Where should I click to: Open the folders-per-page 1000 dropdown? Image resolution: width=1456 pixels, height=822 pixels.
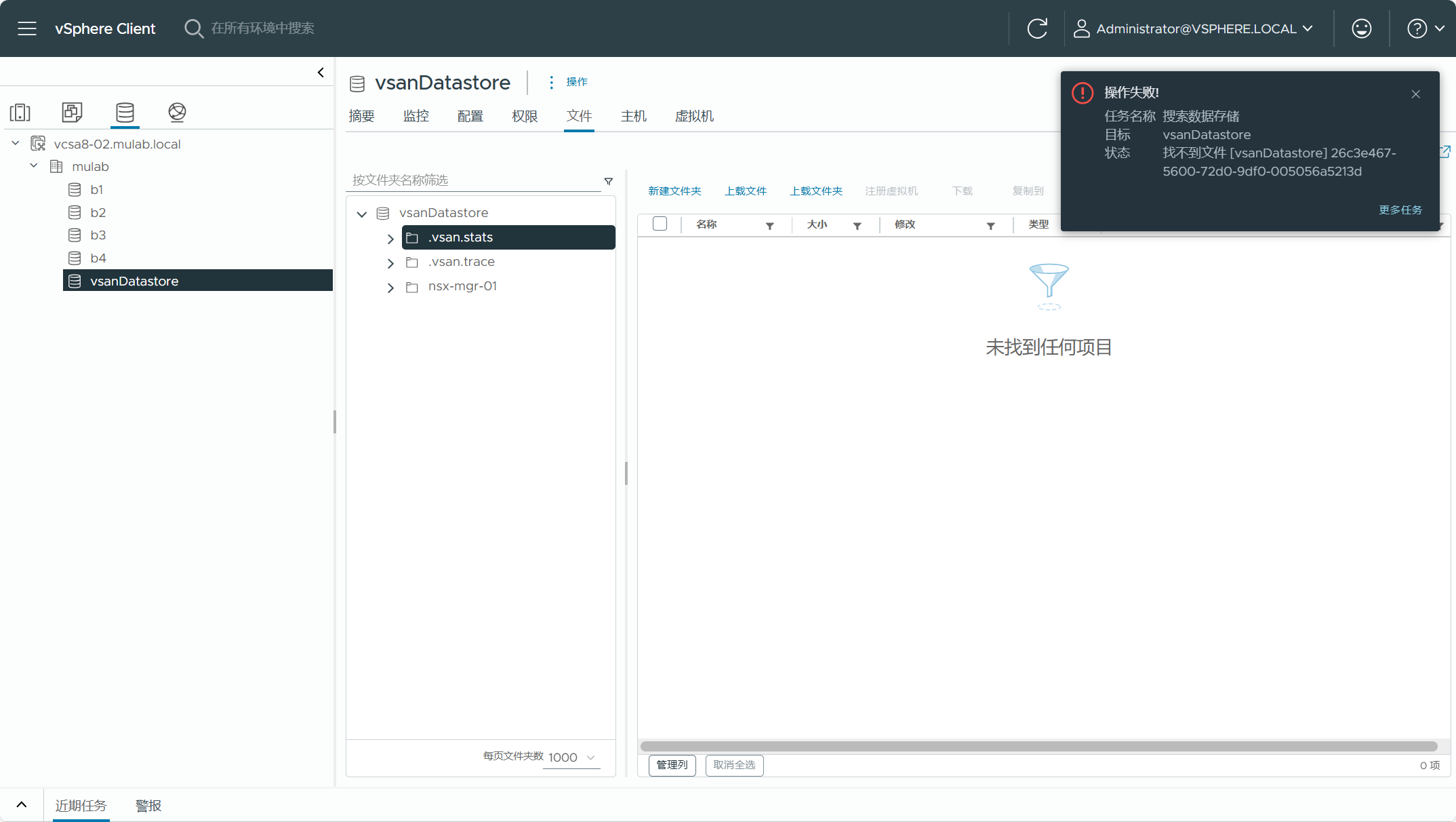coord(571,758)
